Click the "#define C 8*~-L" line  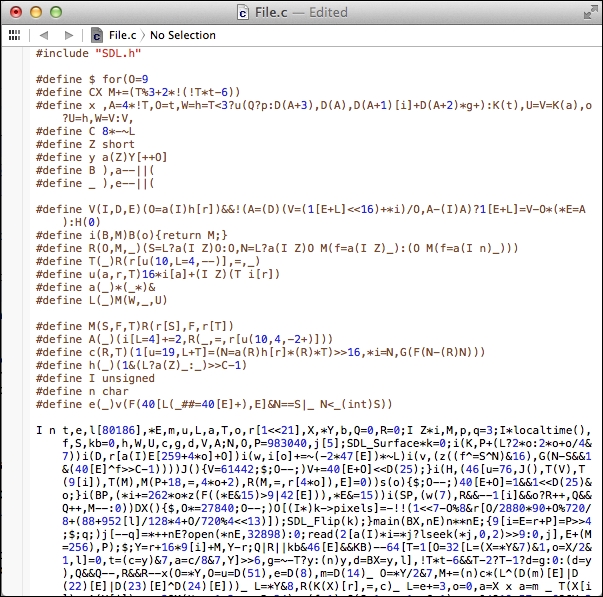click(x=84, y=131)
